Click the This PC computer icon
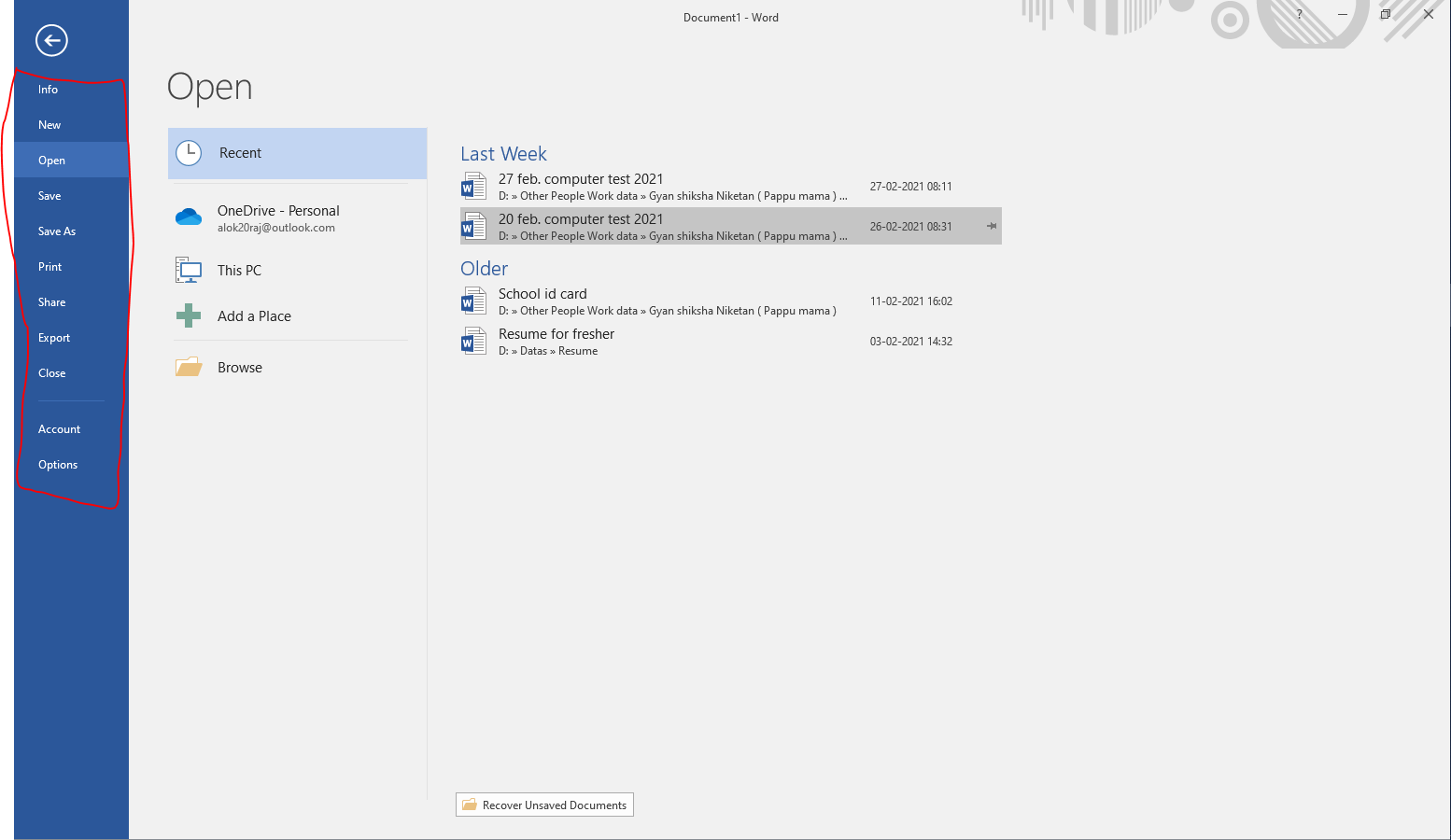The image size is (1451, 840). coord(189,269)
